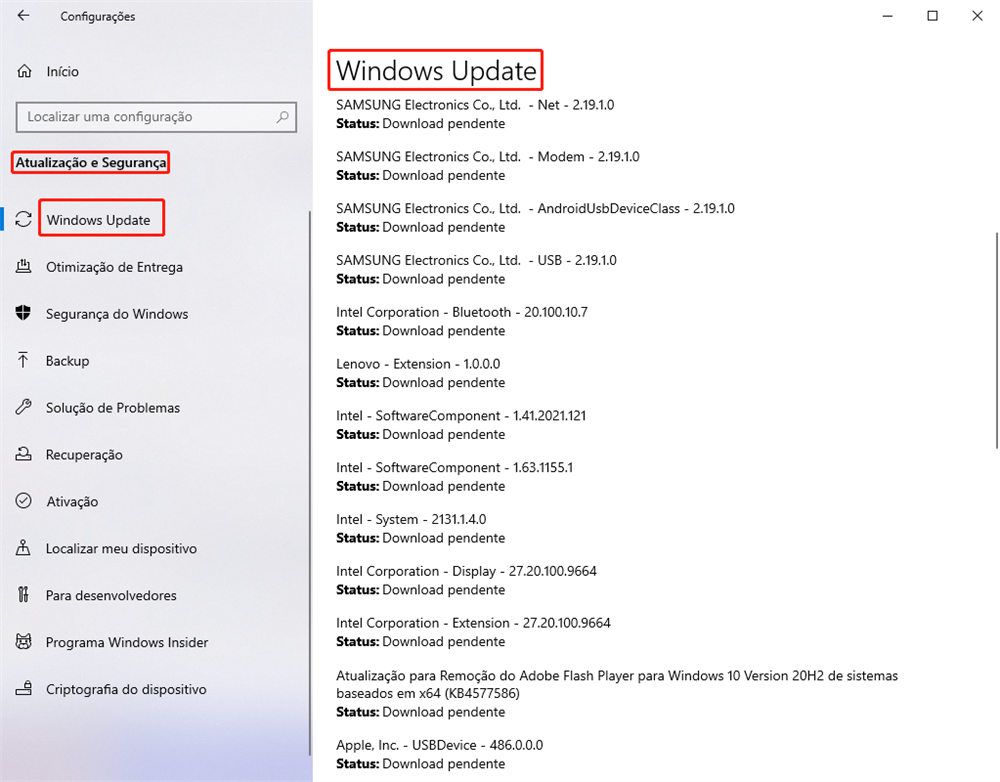Click the update list scrollbar
This screenshot has height=782, width=1000.
coord(996,341)
